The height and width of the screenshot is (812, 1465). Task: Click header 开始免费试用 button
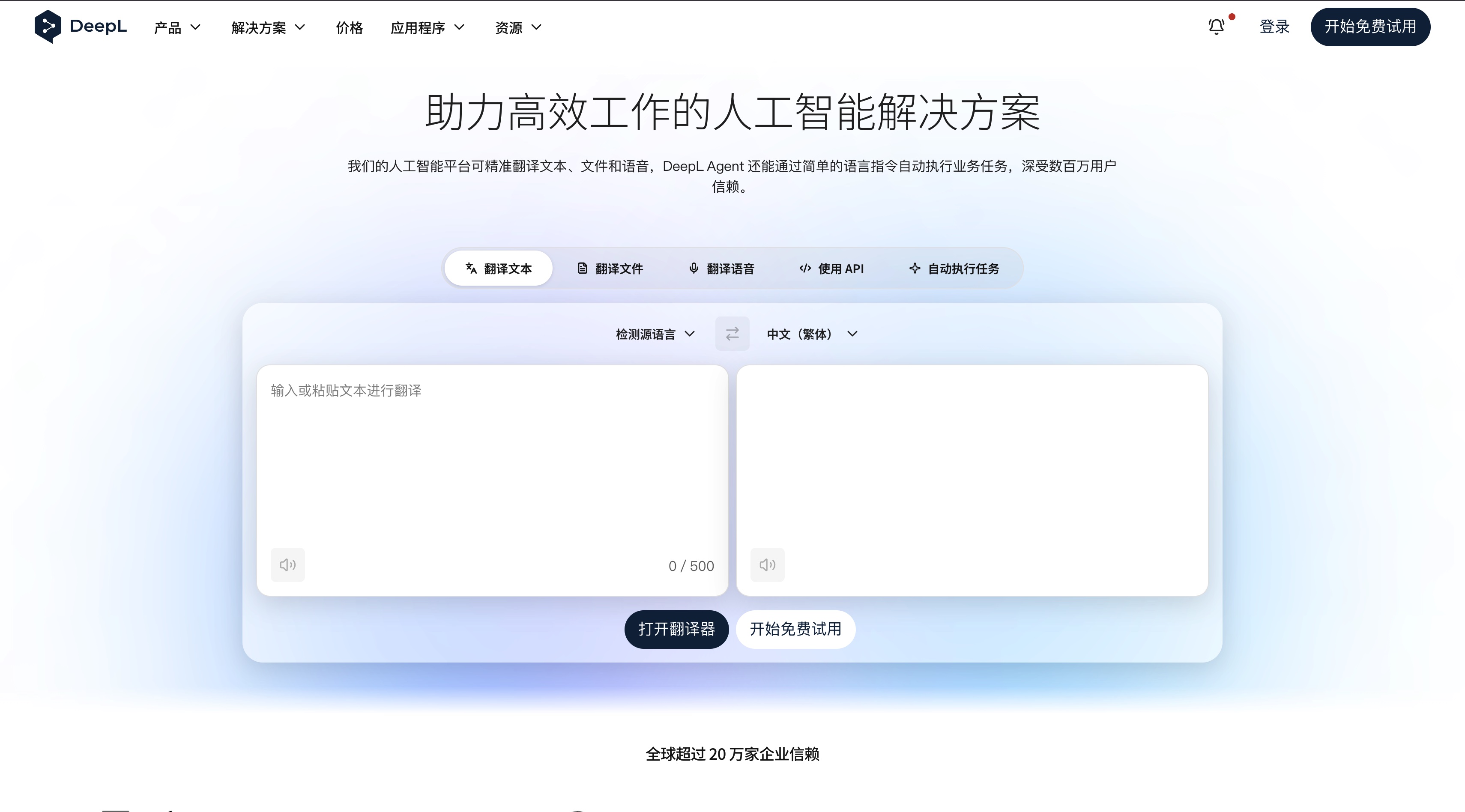pos(1370,27)
